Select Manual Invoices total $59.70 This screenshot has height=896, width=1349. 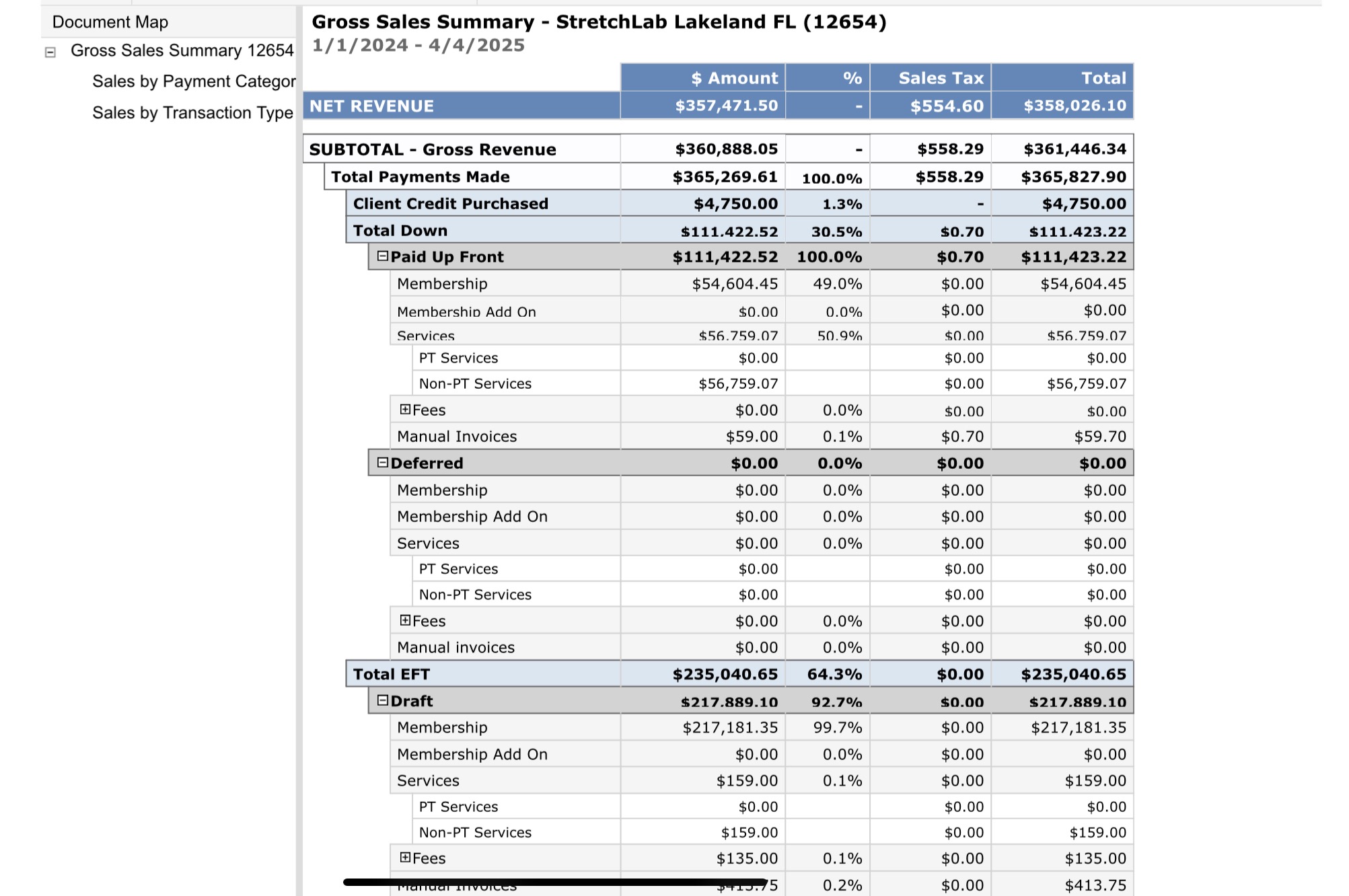[x=1099, y=437]
